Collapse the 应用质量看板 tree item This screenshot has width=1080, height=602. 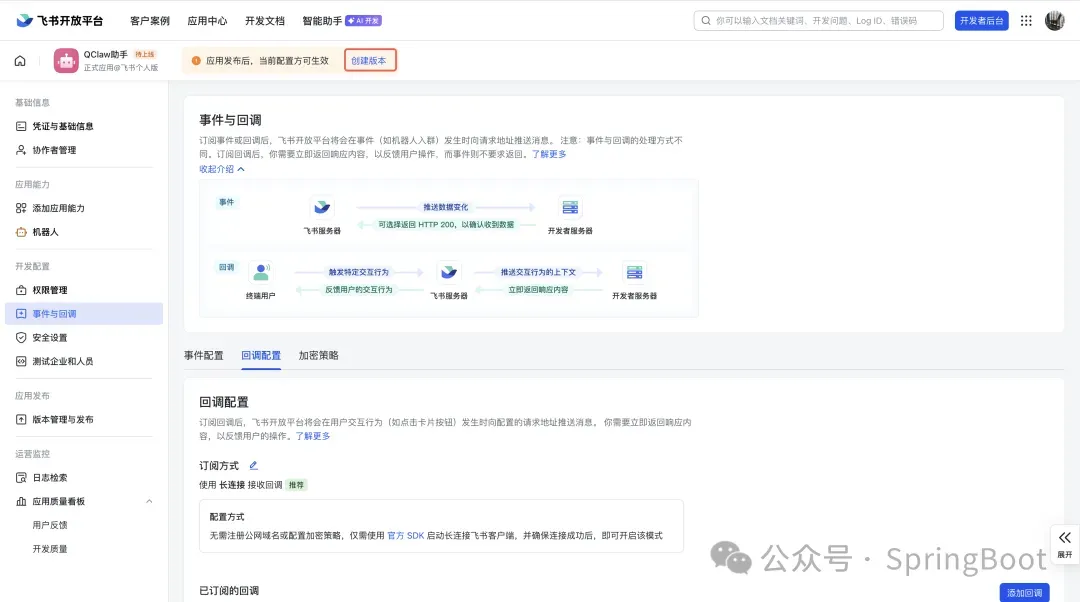(x=149, y=501)
